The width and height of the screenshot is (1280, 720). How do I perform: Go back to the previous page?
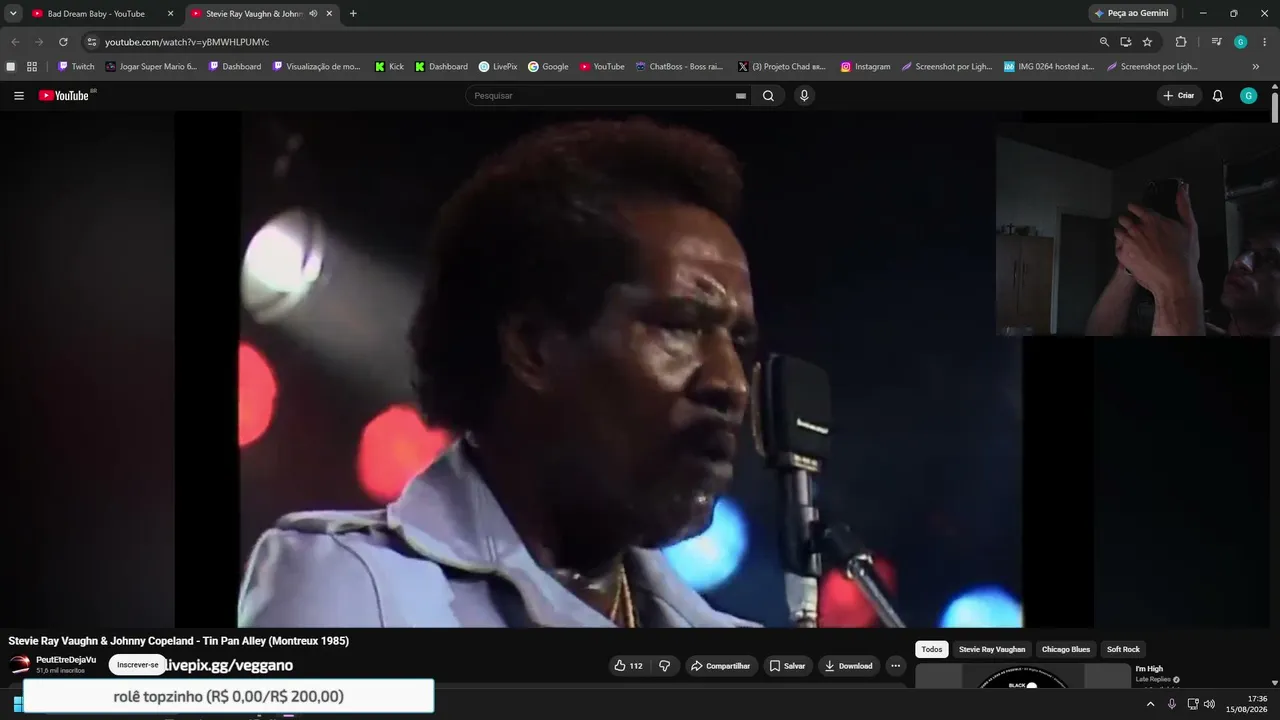pos(15,42)
